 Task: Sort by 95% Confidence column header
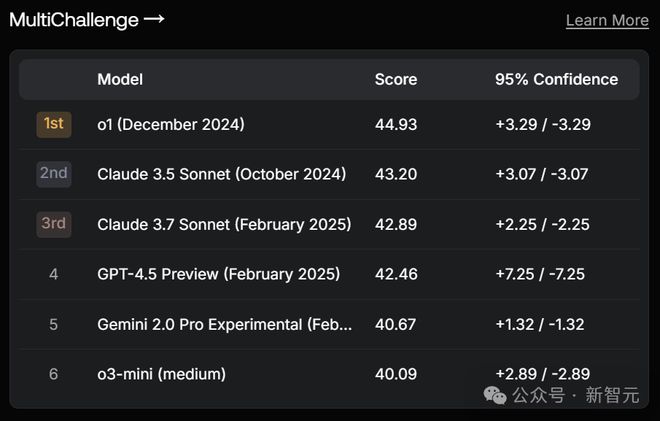pyautogui.click(x=556, y=79)
